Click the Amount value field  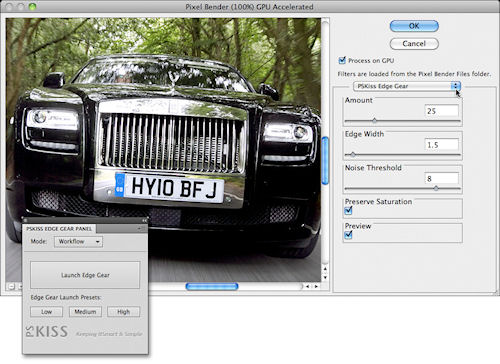(442, 111)
